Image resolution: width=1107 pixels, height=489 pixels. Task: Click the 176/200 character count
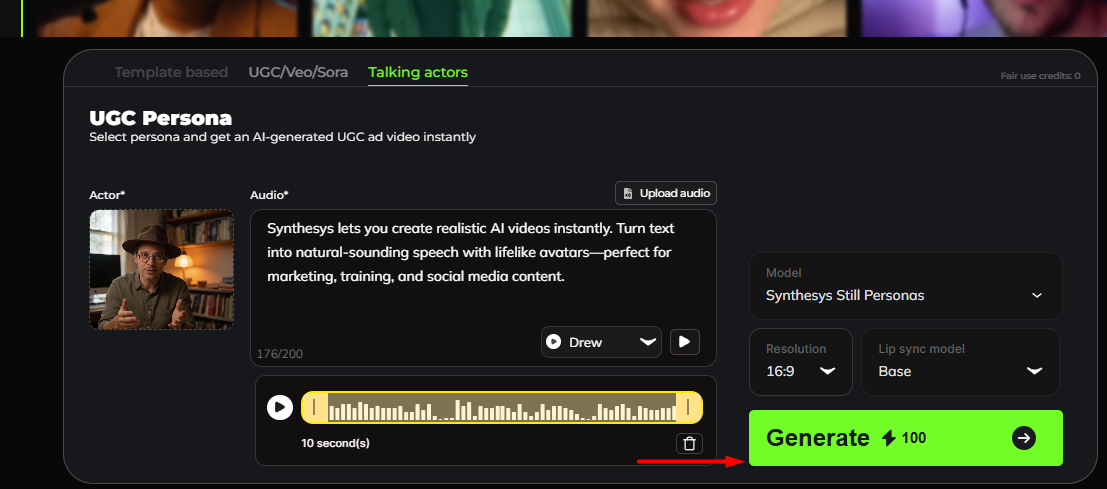(280, 354)
